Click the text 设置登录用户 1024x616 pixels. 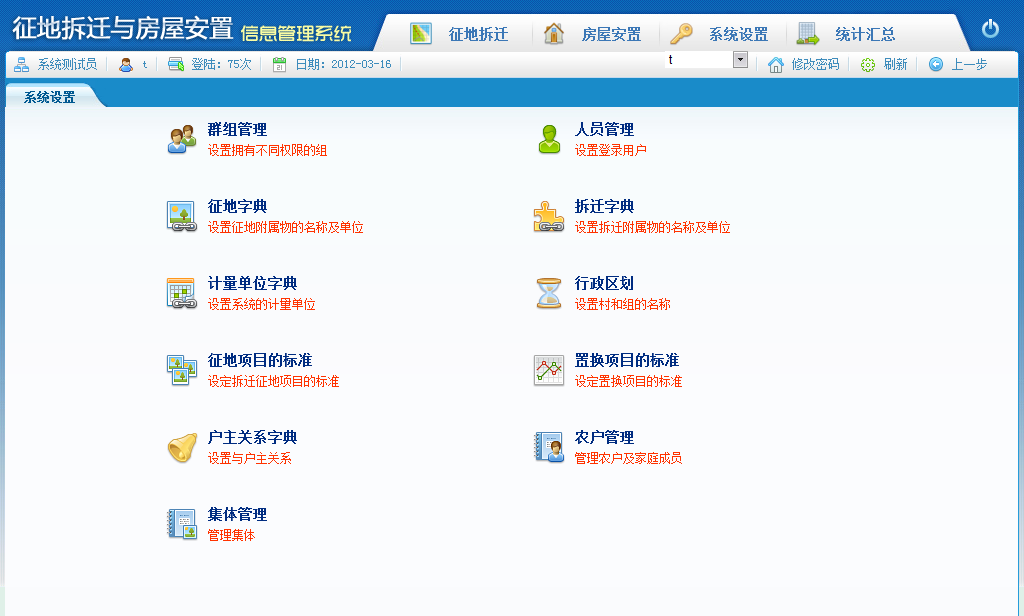(x=611, y=150)
